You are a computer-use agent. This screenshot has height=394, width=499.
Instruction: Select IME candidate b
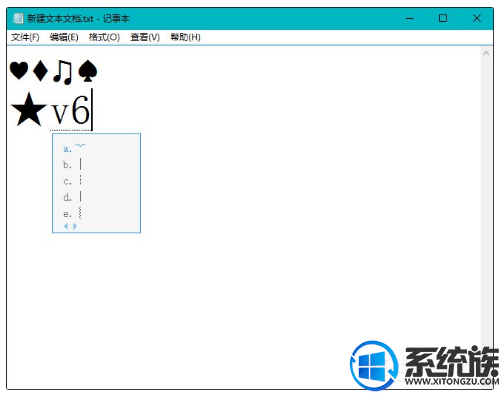[x=72, y=165]
